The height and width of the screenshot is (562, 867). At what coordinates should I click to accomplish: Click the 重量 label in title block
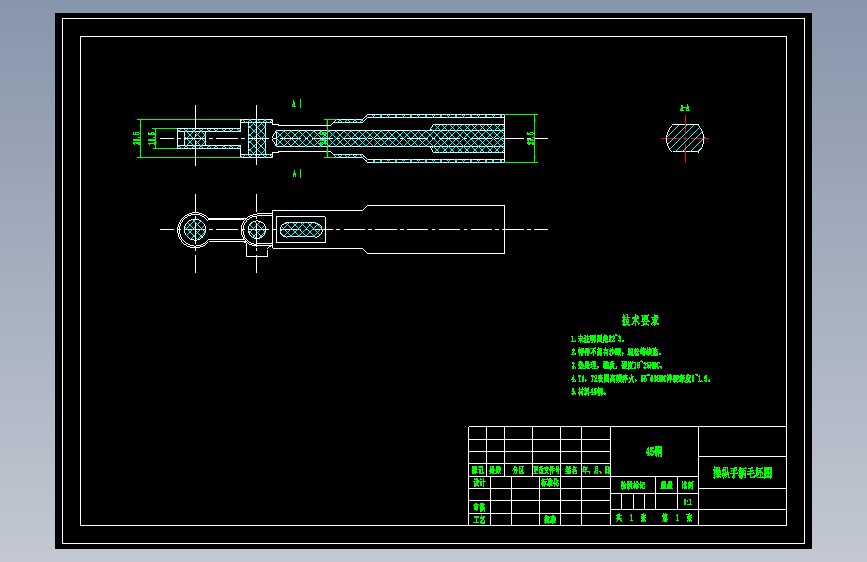[666, 485]
